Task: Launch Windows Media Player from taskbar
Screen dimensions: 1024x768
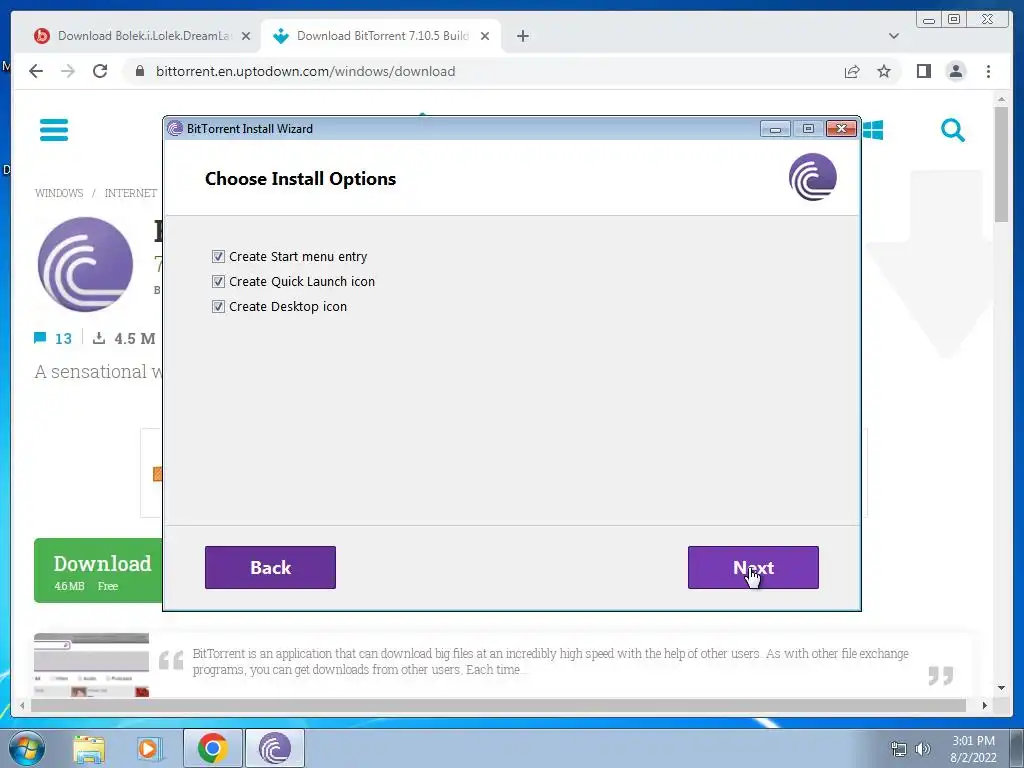Action: tap(150, 749)
